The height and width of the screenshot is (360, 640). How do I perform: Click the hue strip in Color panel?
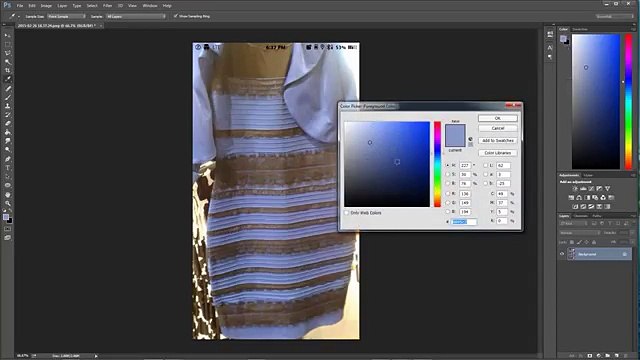tap(629, 101)
